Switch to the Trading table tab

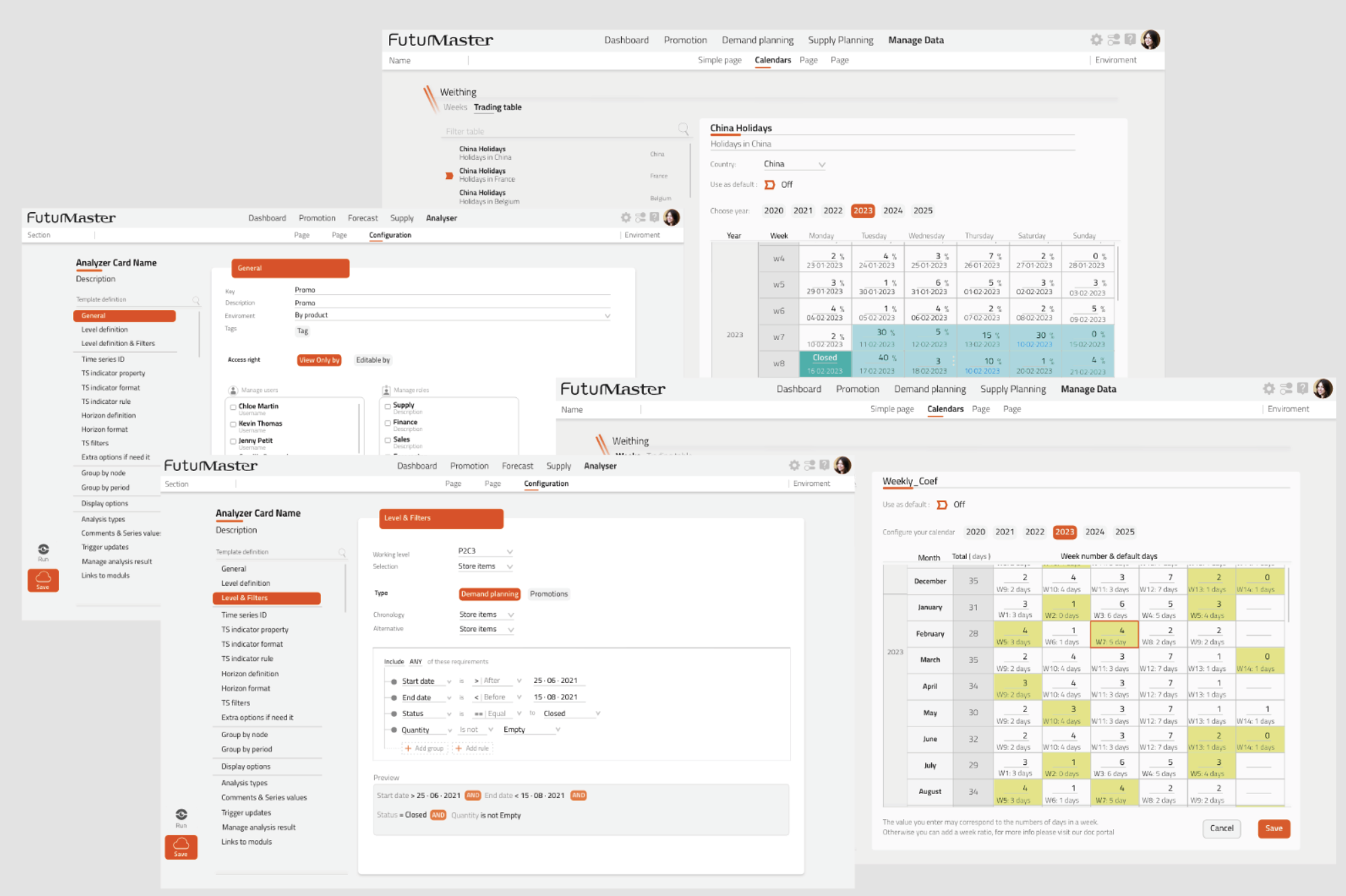click(x=497, y=107)
